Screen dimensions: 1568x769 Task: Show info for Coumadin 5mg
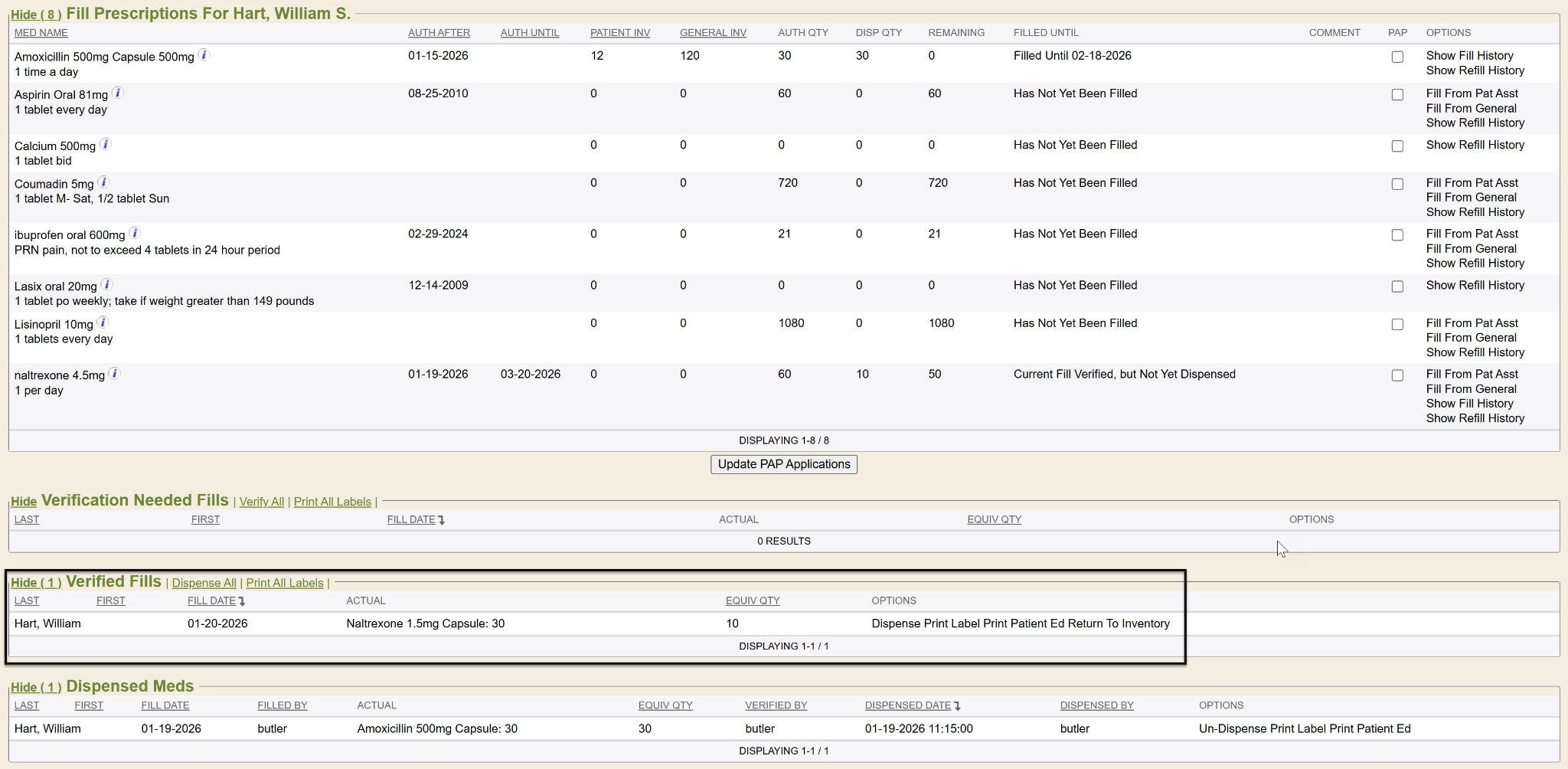pos(103,182)
